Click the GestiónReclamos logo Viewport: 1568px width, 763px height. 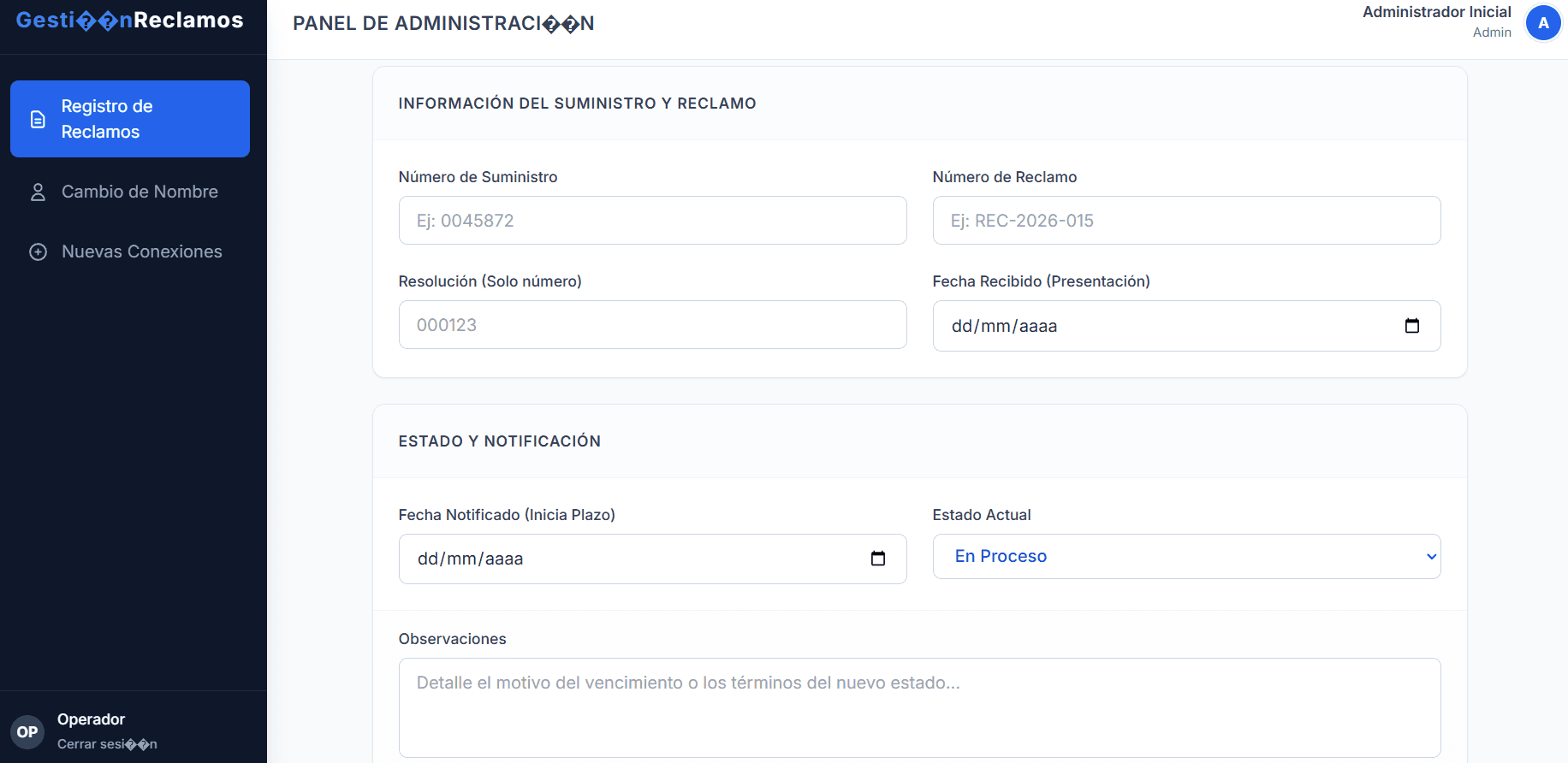pyautogui.click(x=130, y=21)
